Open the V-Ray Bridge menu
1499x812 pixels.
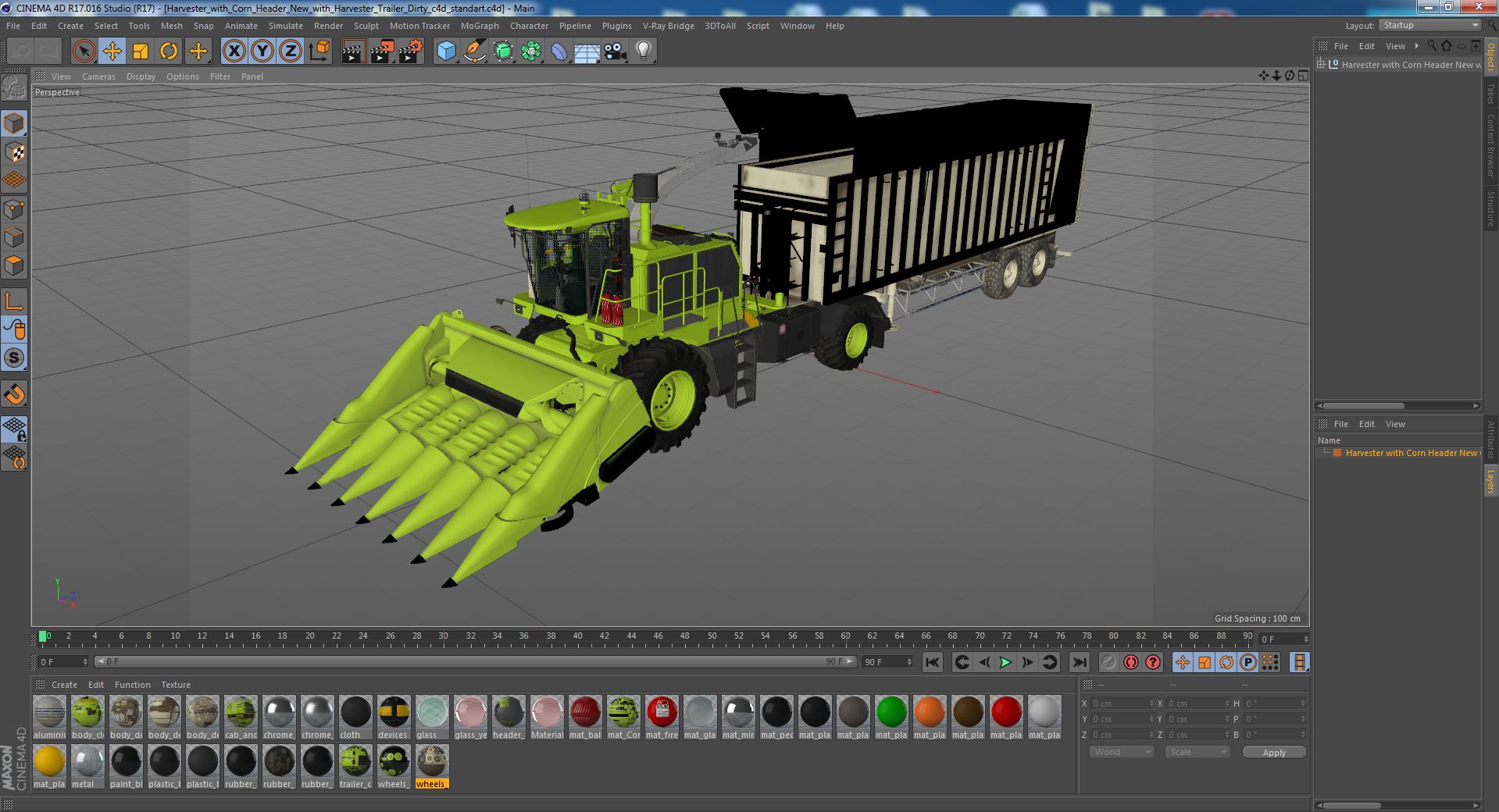coord(668,26)
